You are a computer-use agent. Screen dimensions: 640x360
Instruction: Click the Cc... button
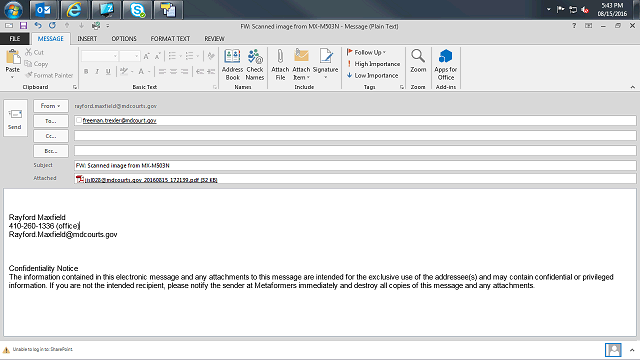click(51, 136)
